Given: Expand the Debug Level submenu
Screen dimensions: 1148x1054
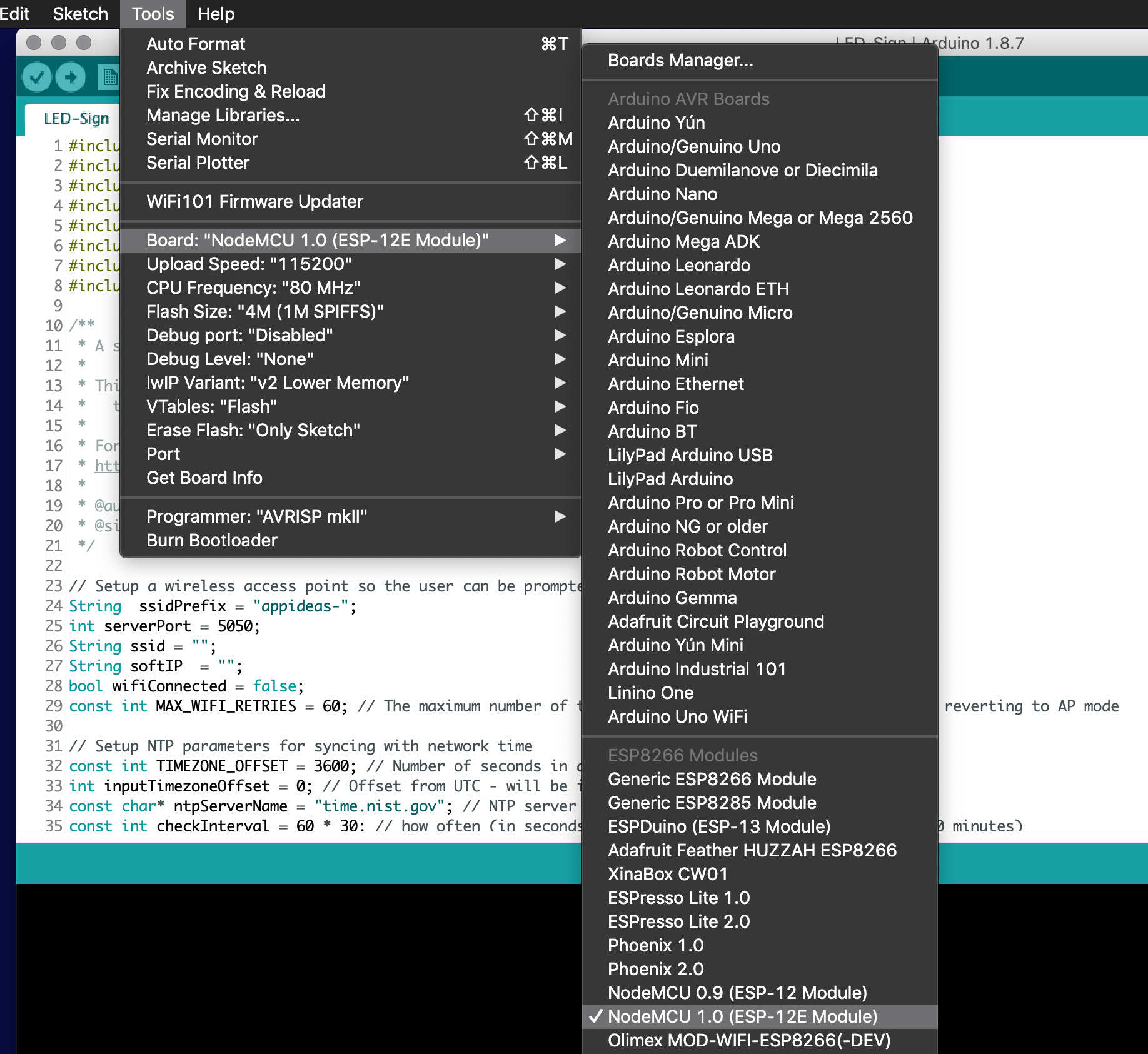Looking at the screenshot, I should pos(230,359).
